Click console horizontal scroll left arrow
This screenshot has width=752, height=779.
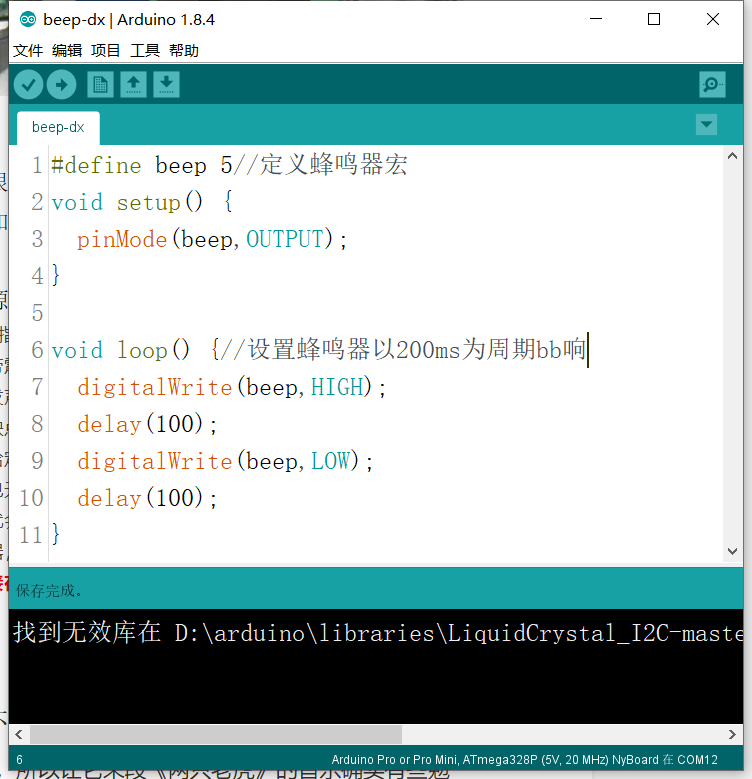tap(19, 734)
